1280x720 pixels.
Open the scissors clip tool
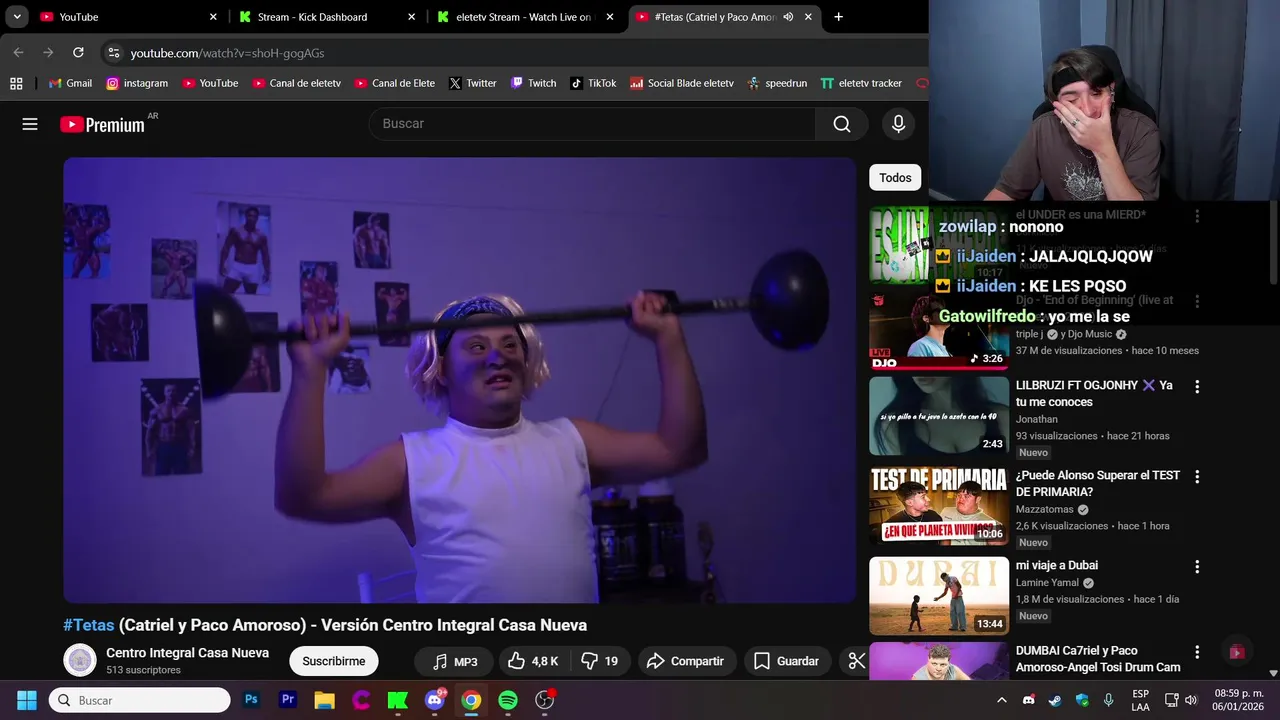point(856,661)
